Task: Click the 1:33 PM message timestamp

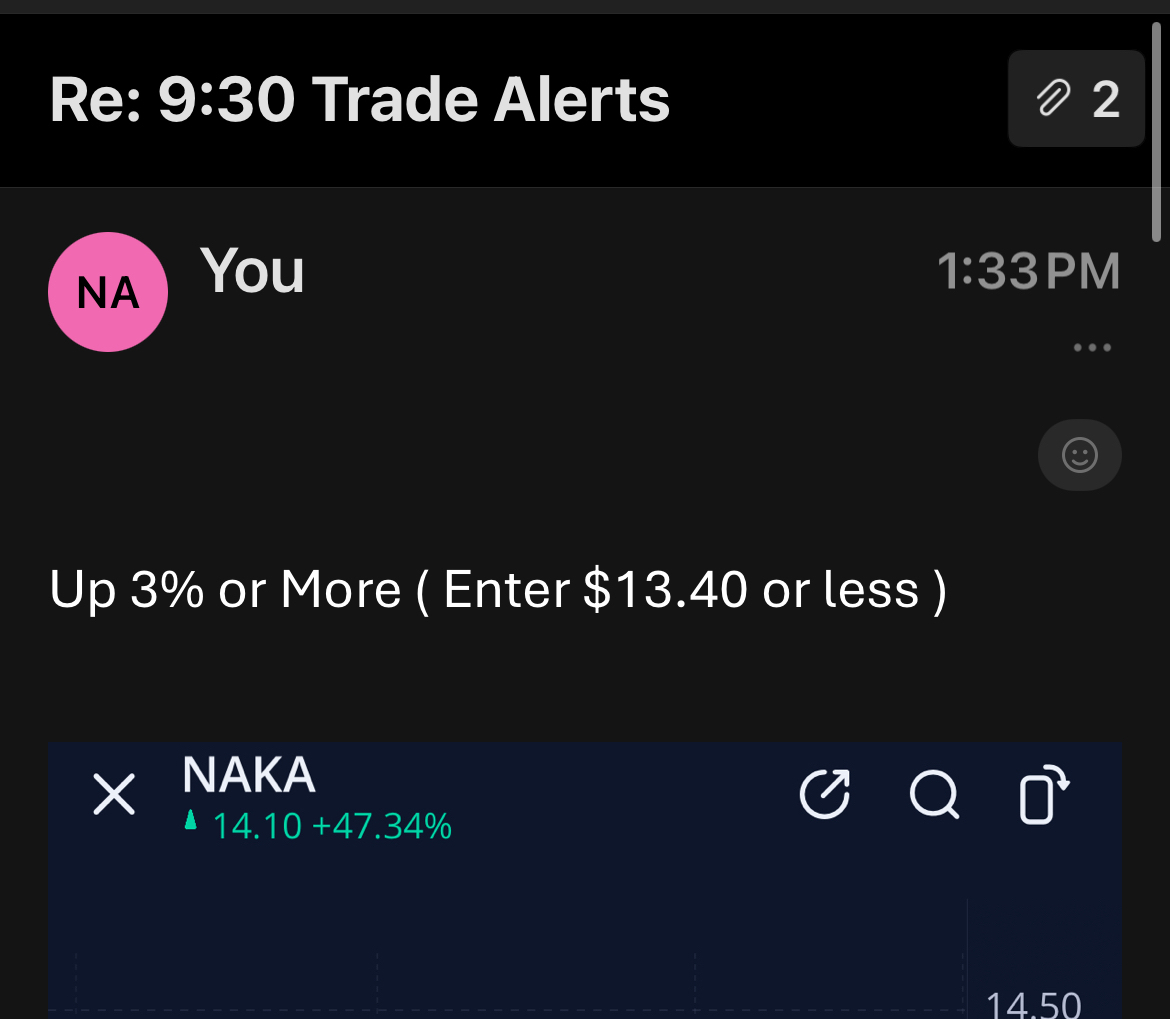Action: pyautogui.click(x=1029, y=271)
